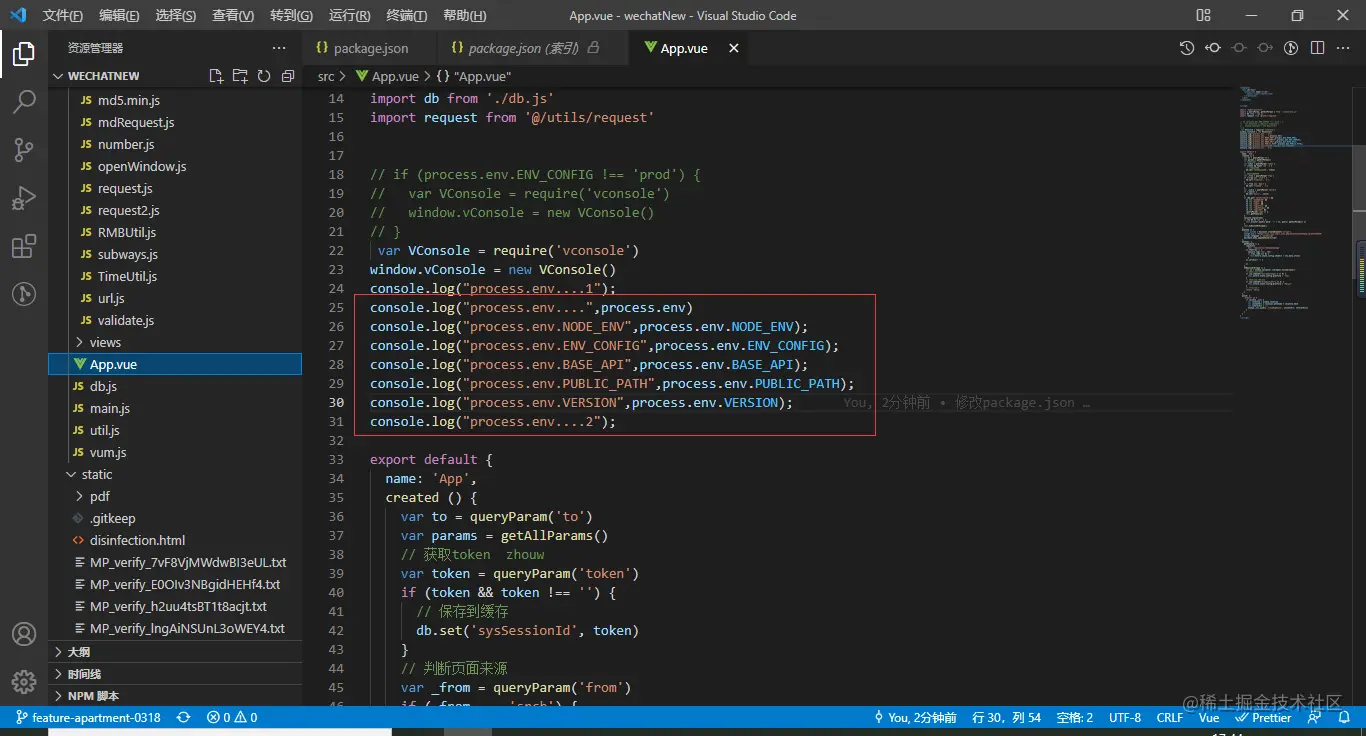Open the Extensions view
This screenshot has height=736, width=1366.
[24, 246]
